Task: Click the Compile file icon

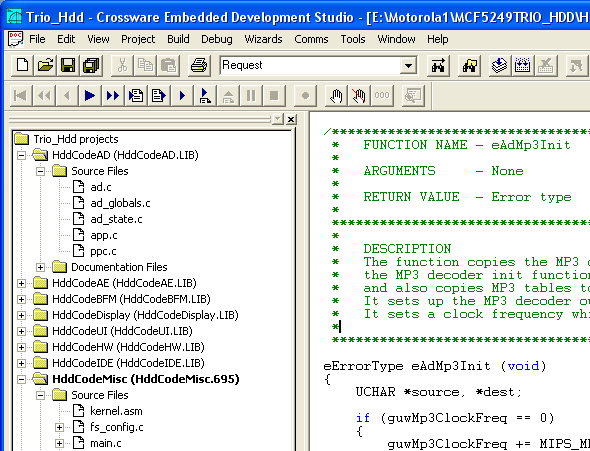Action: pyautogui.click(x=499, y=66)
